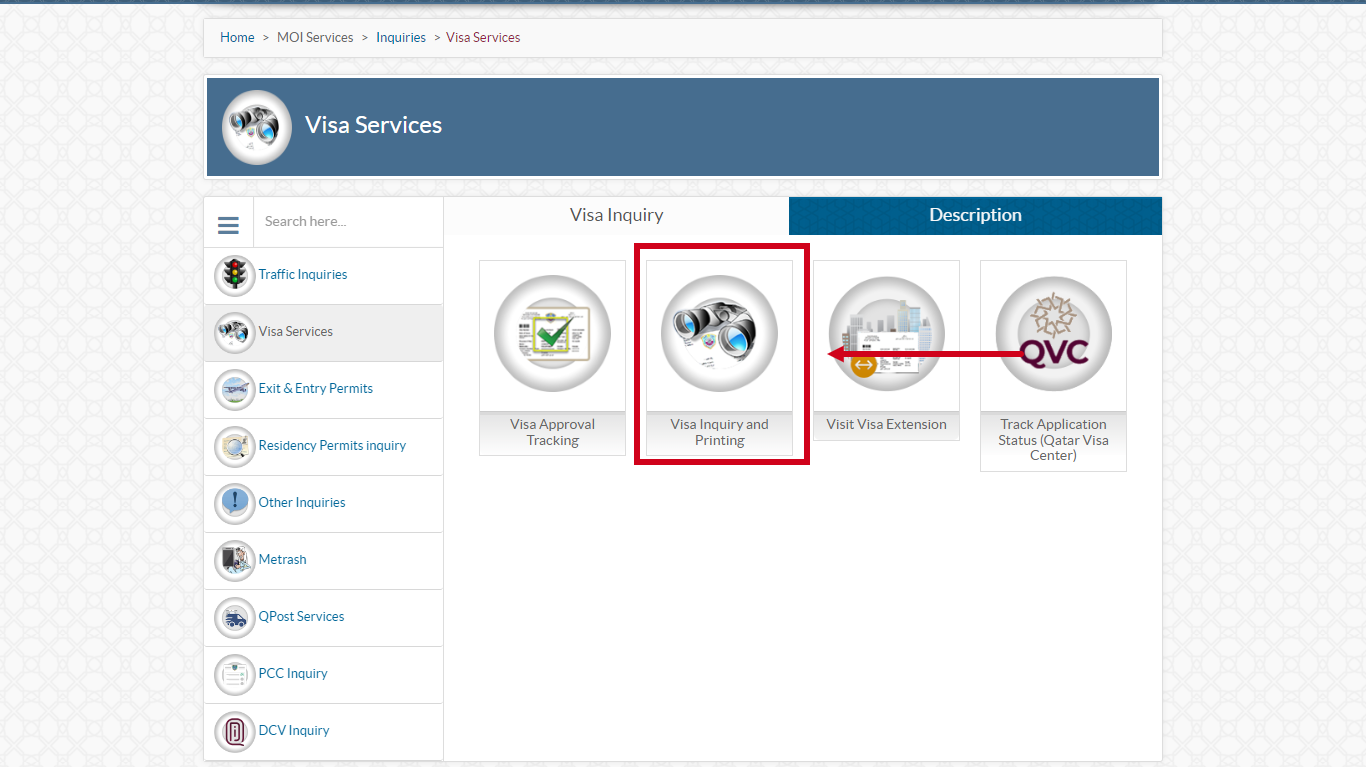Select the Metrash sidebar icon
This screenshot has height=767, width=1366.
tap(235, 560)
